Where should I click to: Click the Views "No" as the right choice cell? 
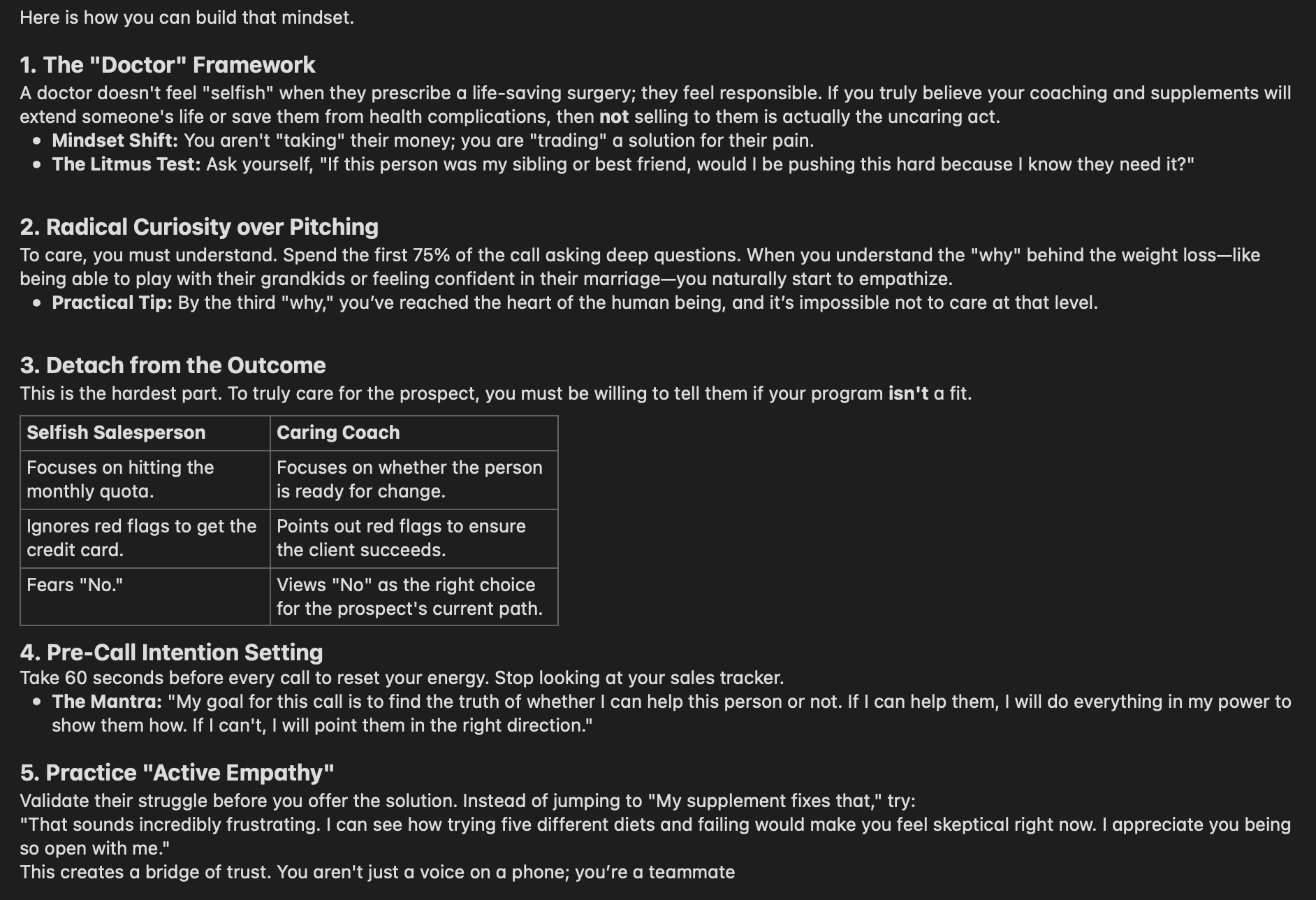[x=409, y=597]
